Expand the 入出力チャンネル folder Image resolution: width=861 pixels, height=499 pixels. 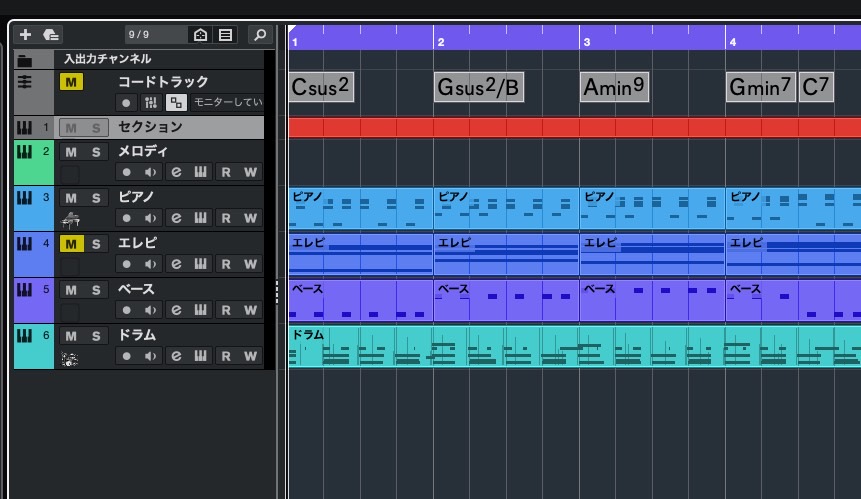point(25,59)
